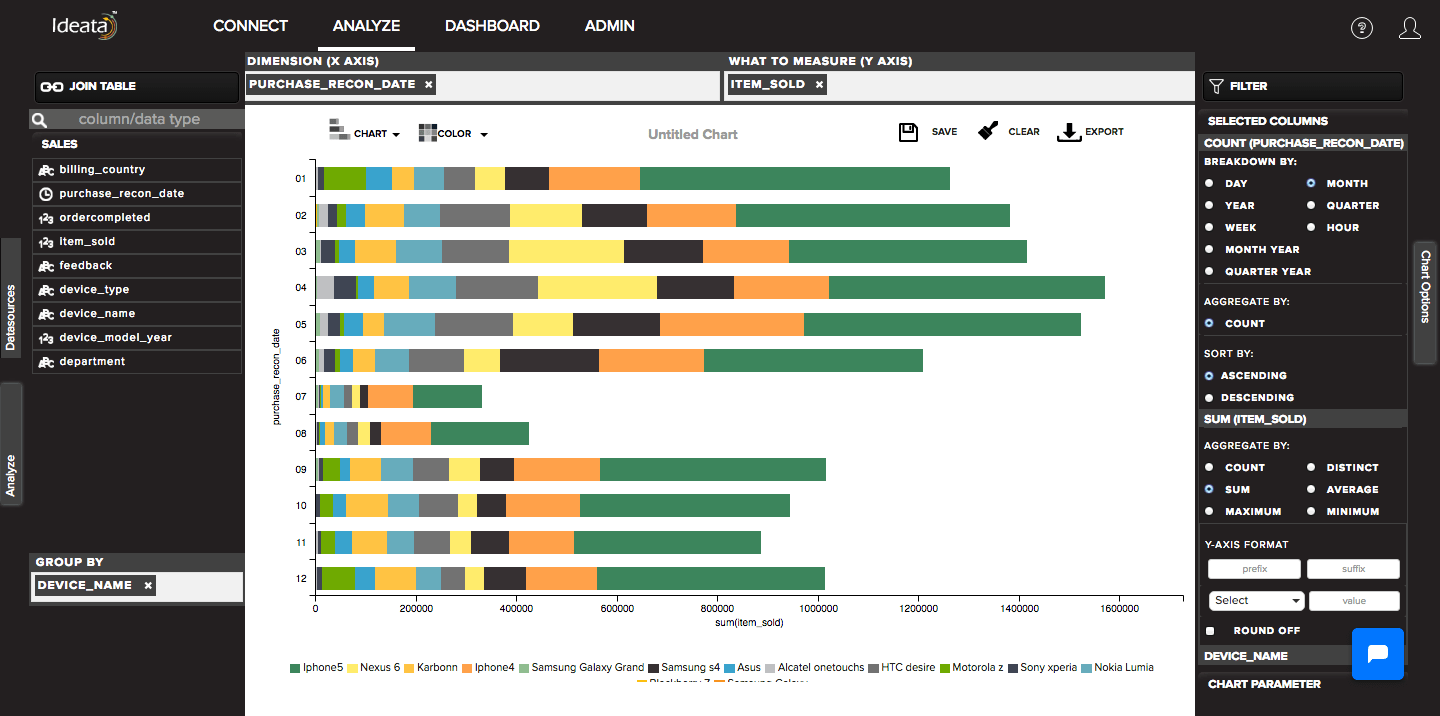This screenshot has width=1440, height=716.
Task: Select Month Year breakdown radio
Action: tap(1209, 250)
